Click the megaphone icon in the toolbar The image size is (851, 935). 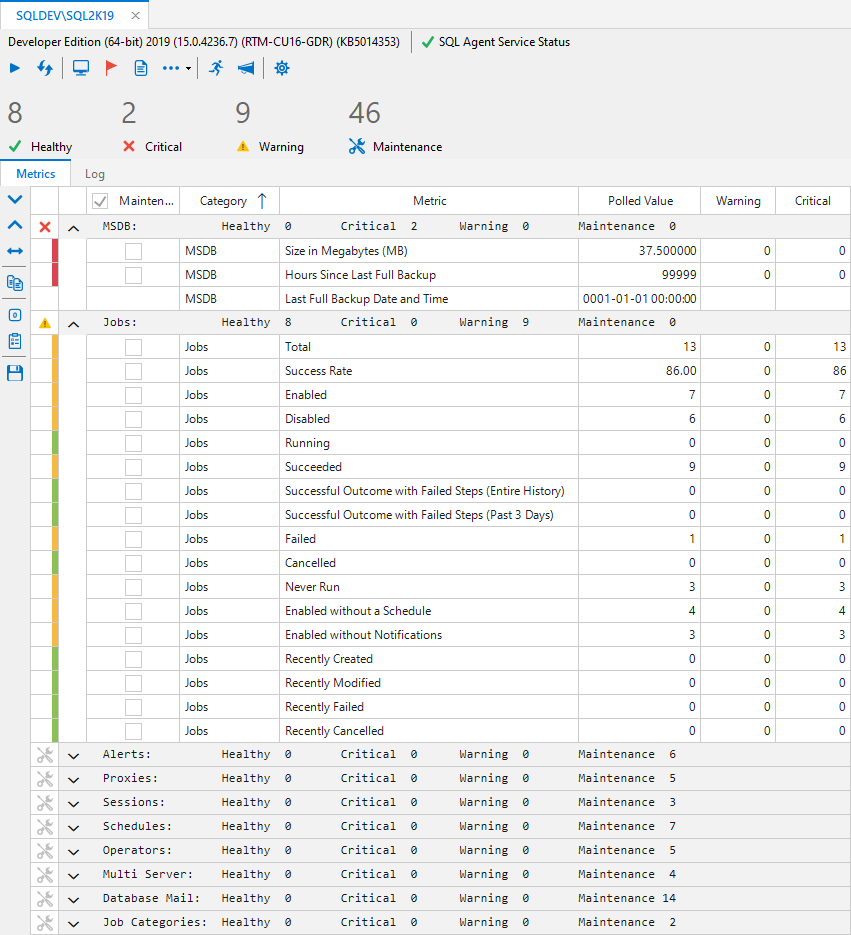[x=245, y=68]
